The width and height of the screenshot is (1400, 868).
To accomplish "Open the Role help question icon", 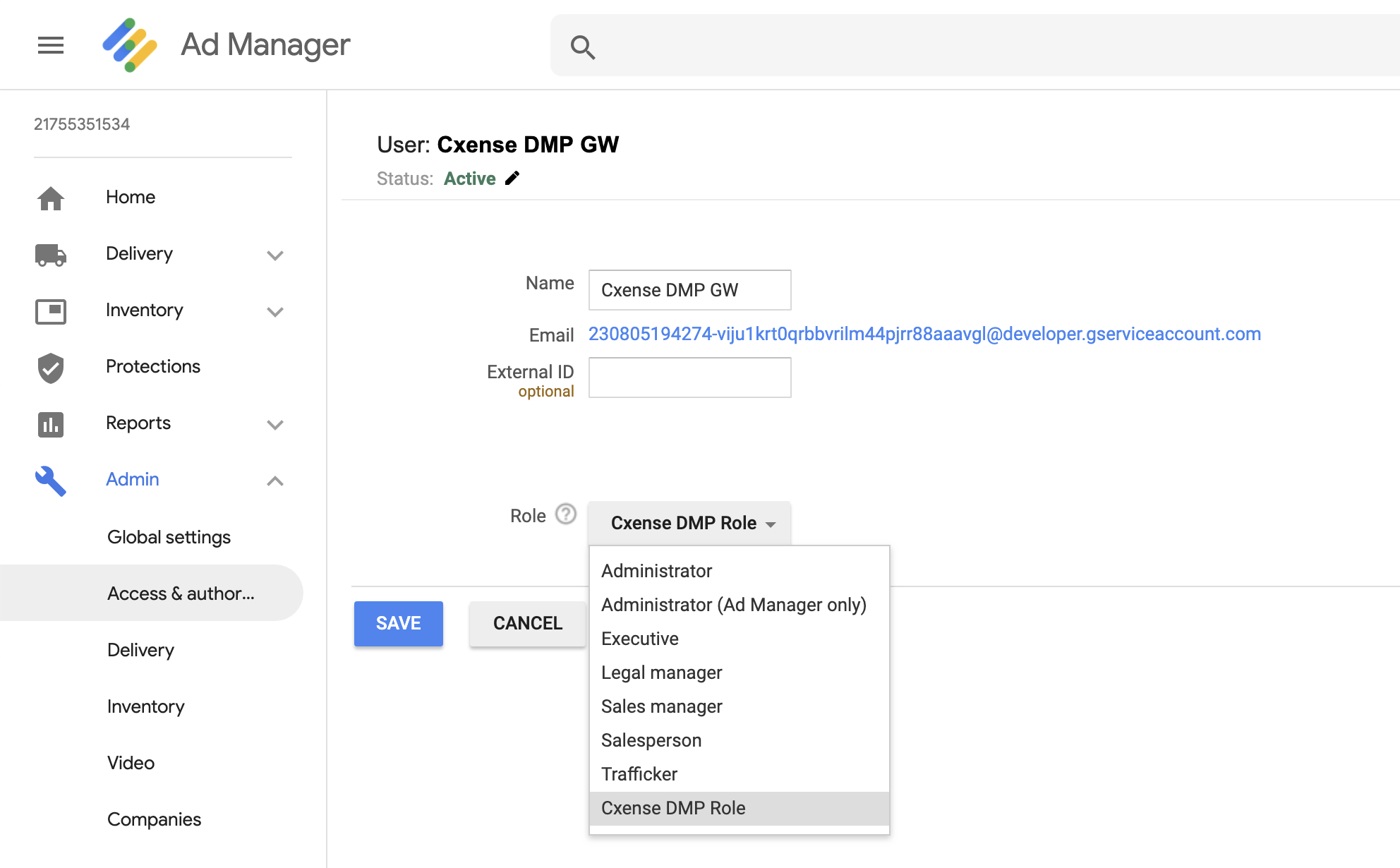I will (566, 514).
